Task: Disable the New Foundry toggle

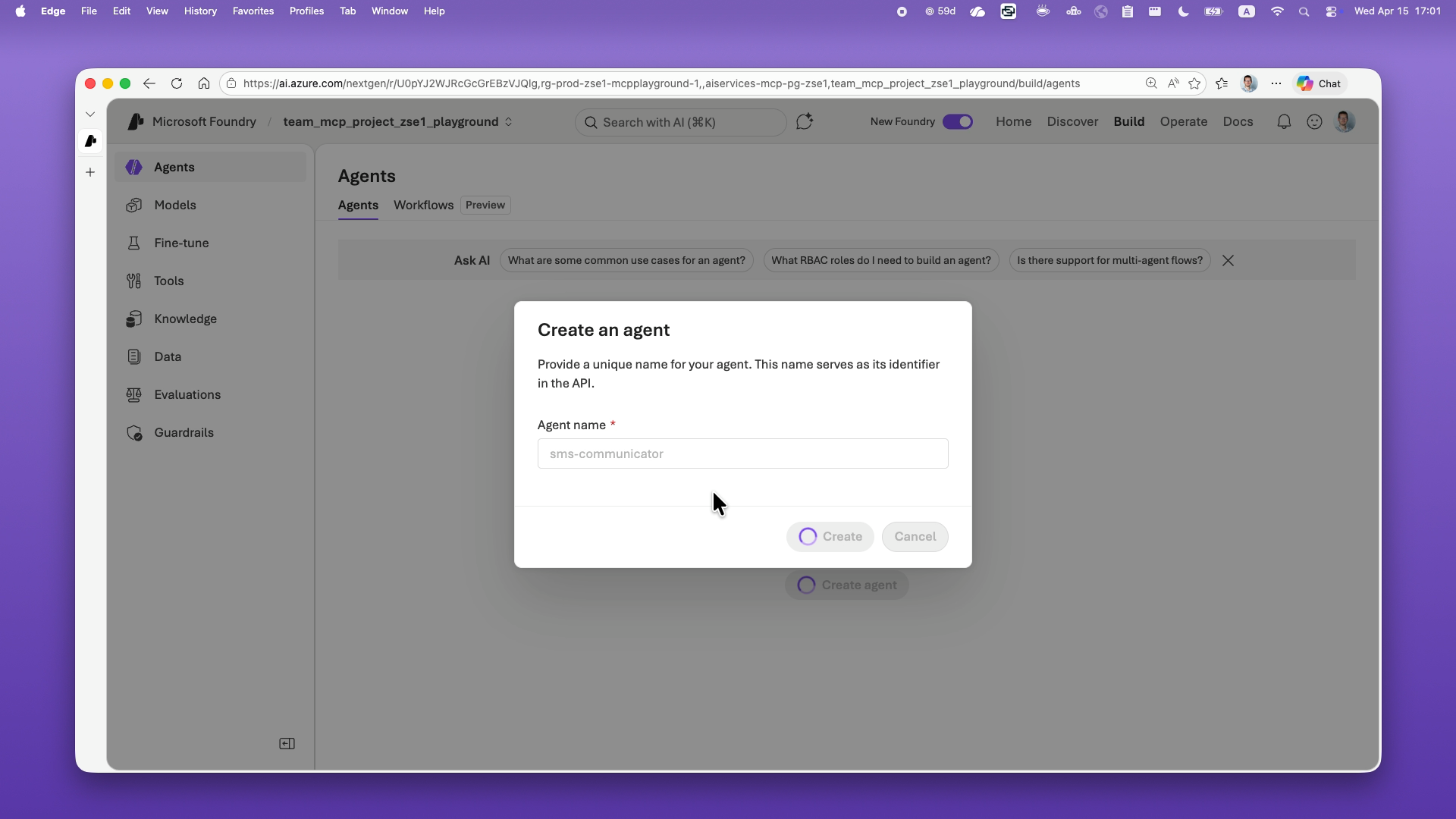Action: click(958, 121)
